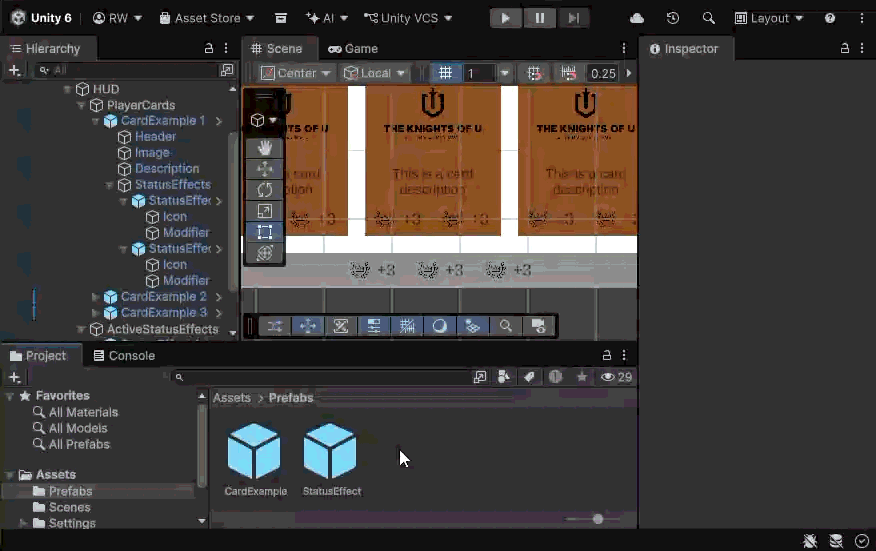The height and width of the screenshot is (551, 876).
Task: Open the AI menu
Action: click(327, 18)
